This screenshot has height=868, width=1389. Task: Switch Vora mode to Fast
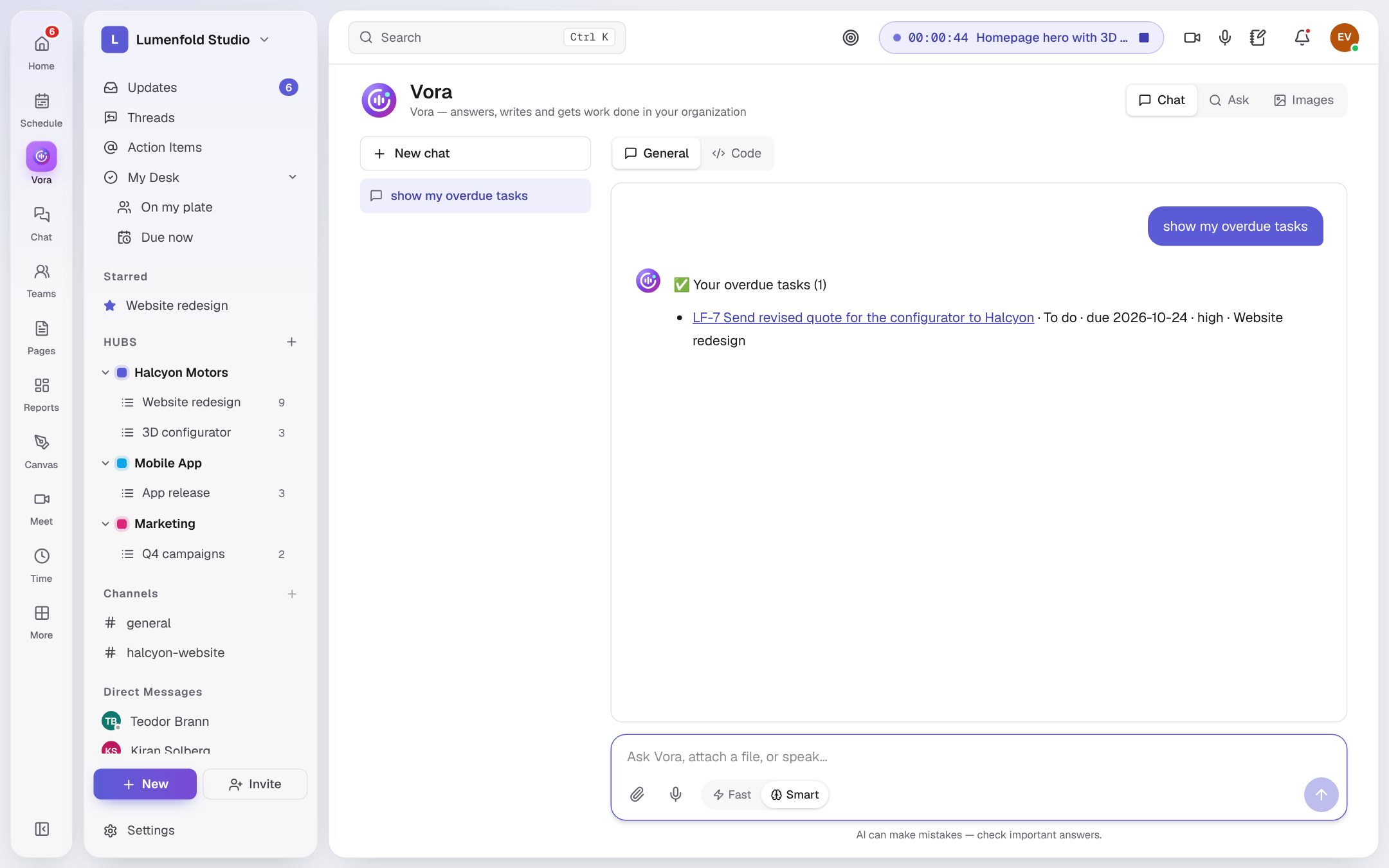tap(732, 795)
